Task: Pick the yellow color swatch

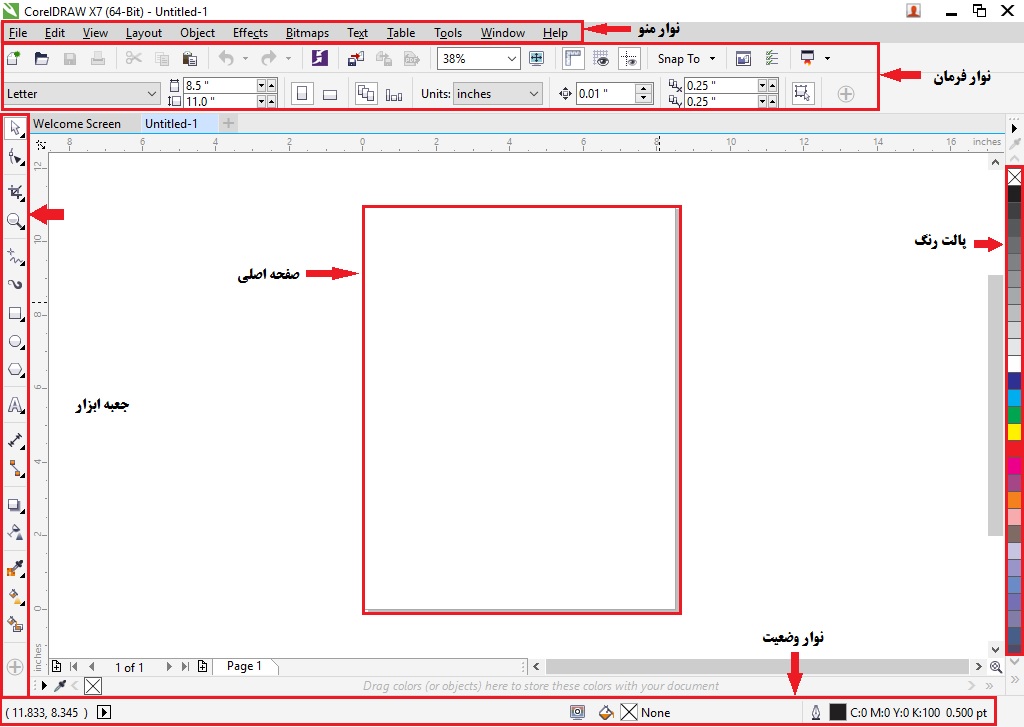Action: coord(1014,431)
